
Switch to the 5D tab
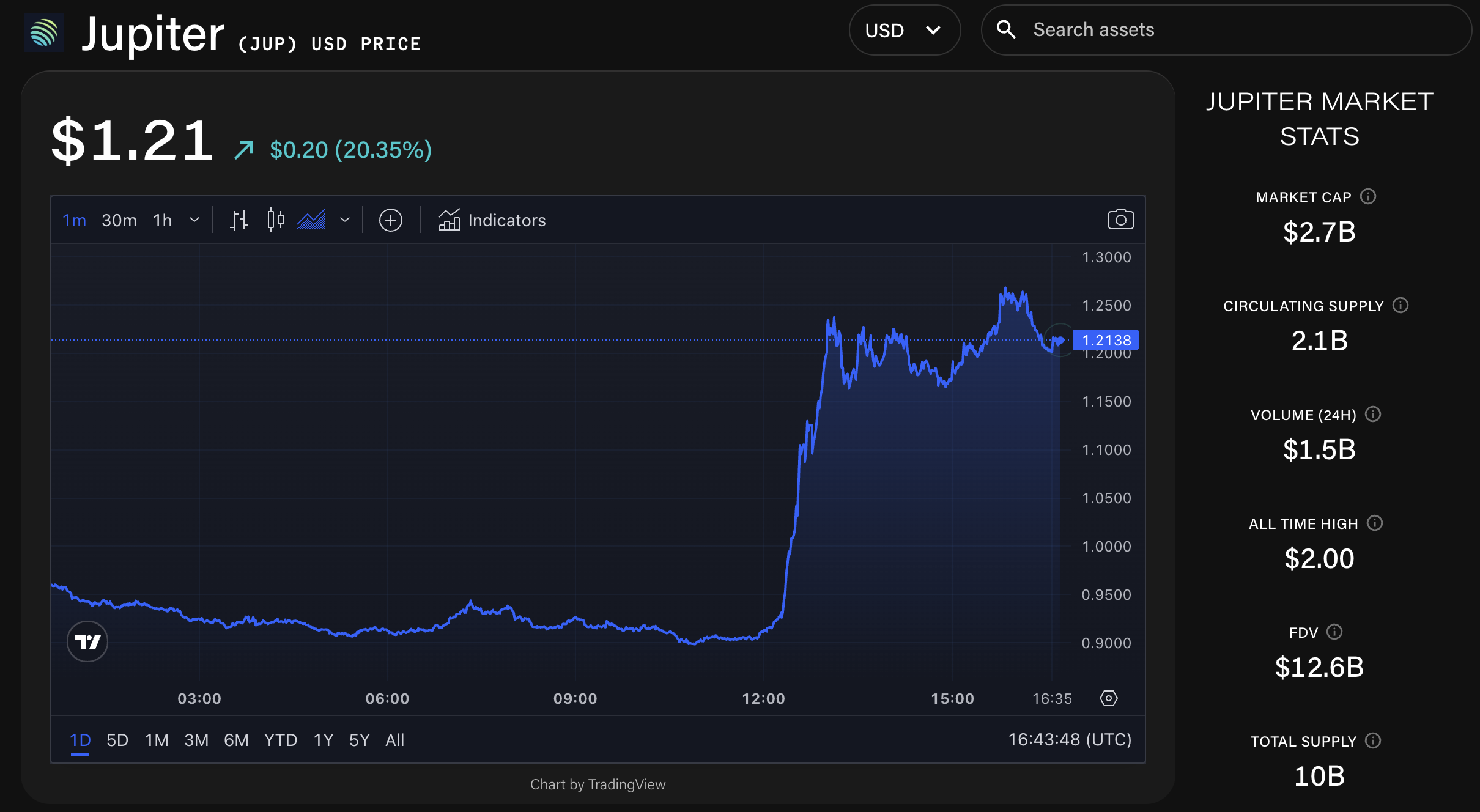(x=116, y=740)
